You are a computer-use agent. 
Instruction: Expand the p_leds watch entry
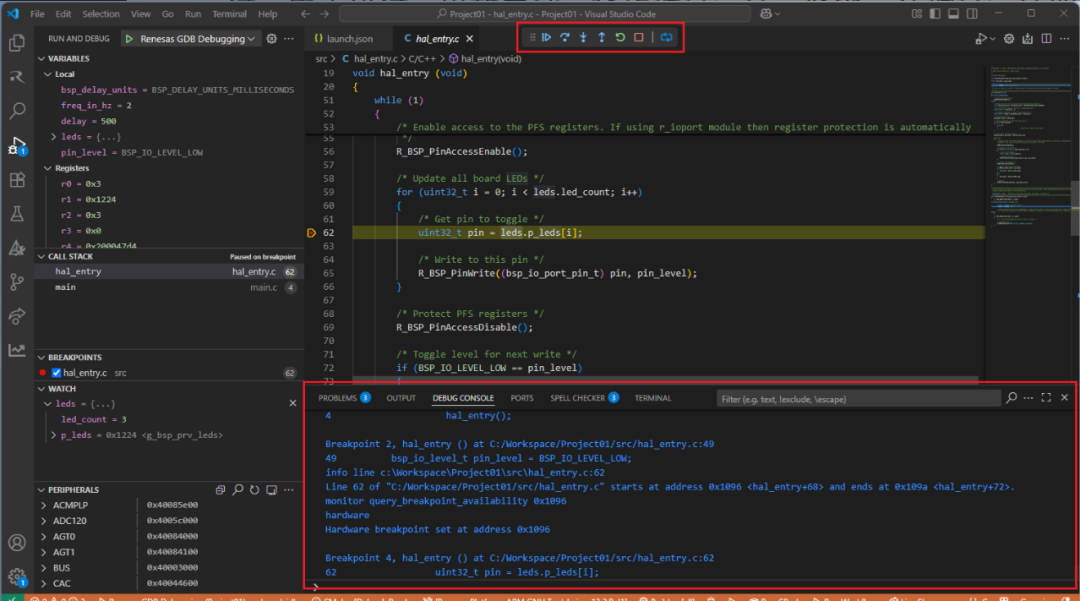click(54, 435)
